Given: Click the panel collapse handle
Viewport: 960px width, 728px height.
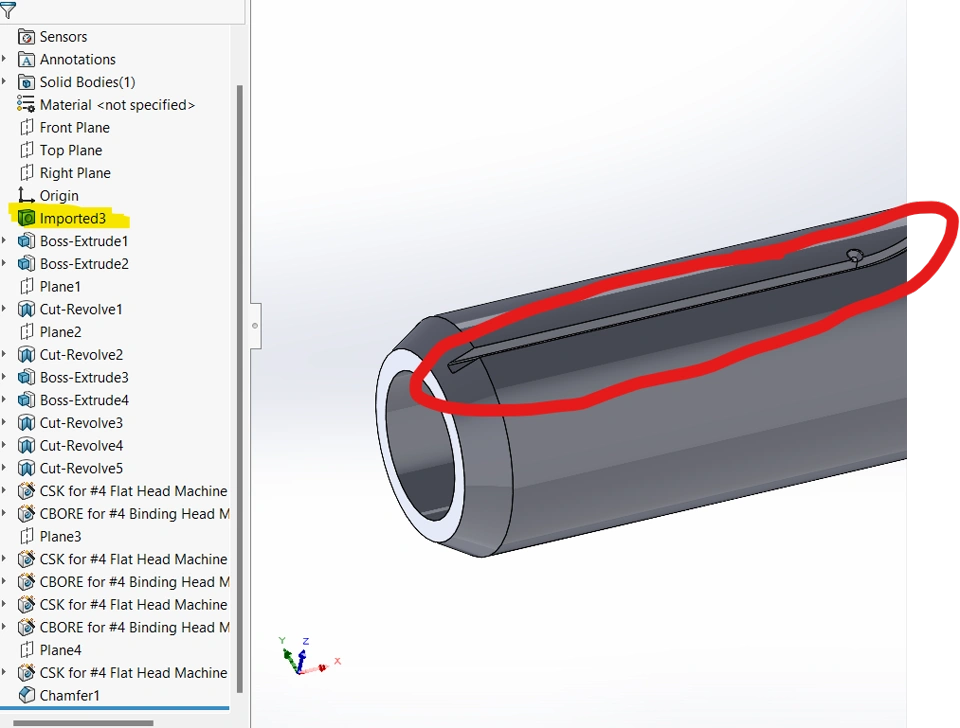Looking at the screenshot, I should pos(255,326).
